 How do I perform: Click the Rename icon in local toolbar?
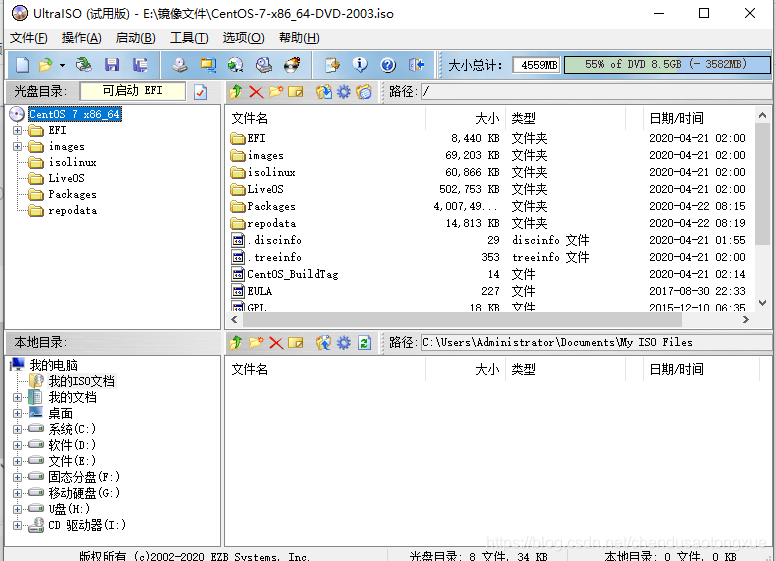[x=295, y=343]
